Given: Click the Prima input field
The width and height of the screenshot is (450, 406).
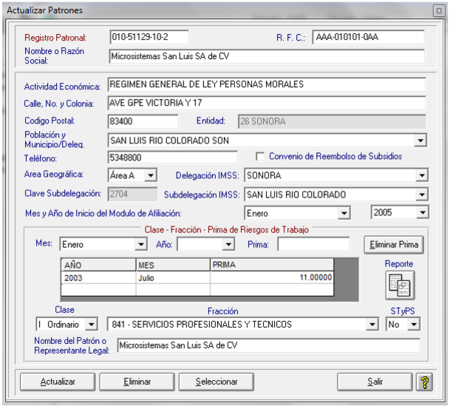Looking at the screenshot, I should click(313, 244).
